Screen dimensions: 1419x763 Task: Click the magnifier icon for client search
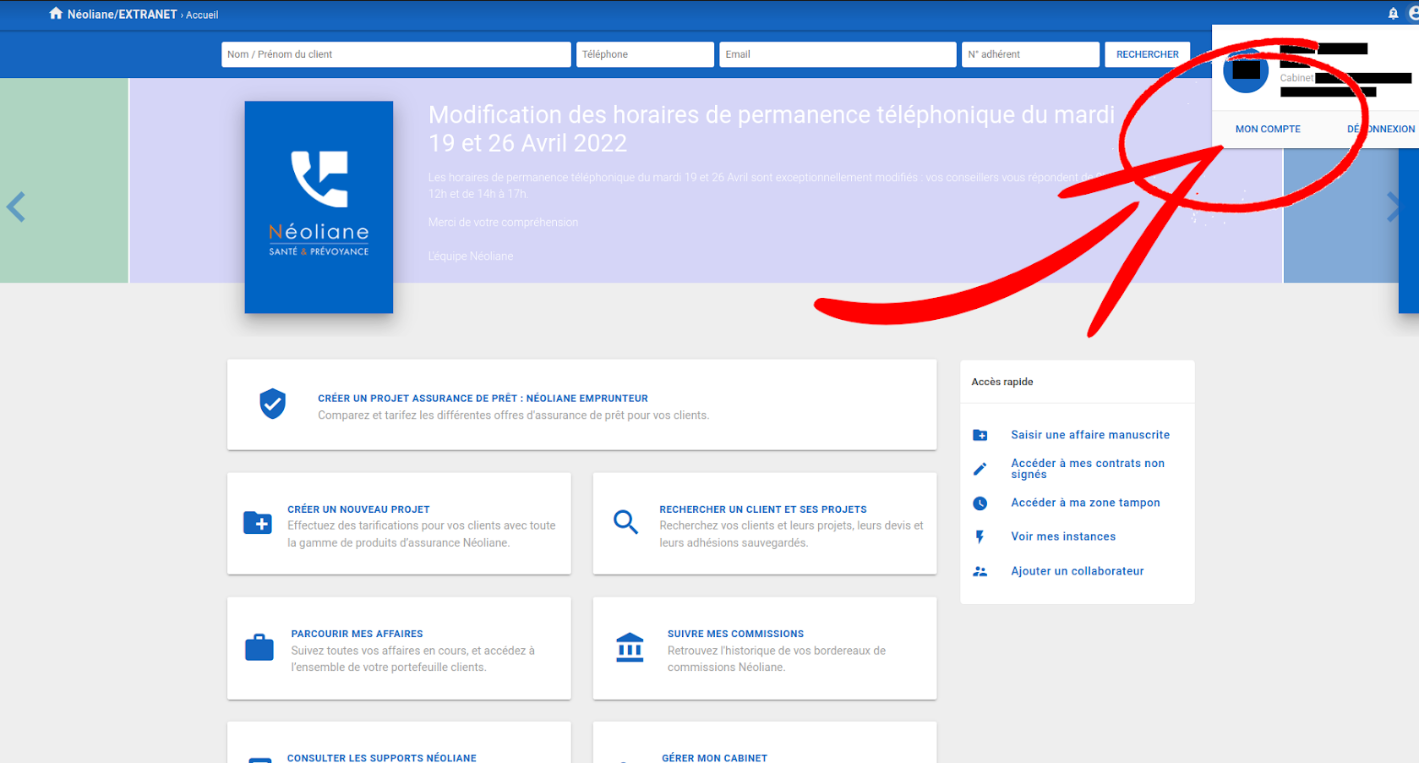626,522
